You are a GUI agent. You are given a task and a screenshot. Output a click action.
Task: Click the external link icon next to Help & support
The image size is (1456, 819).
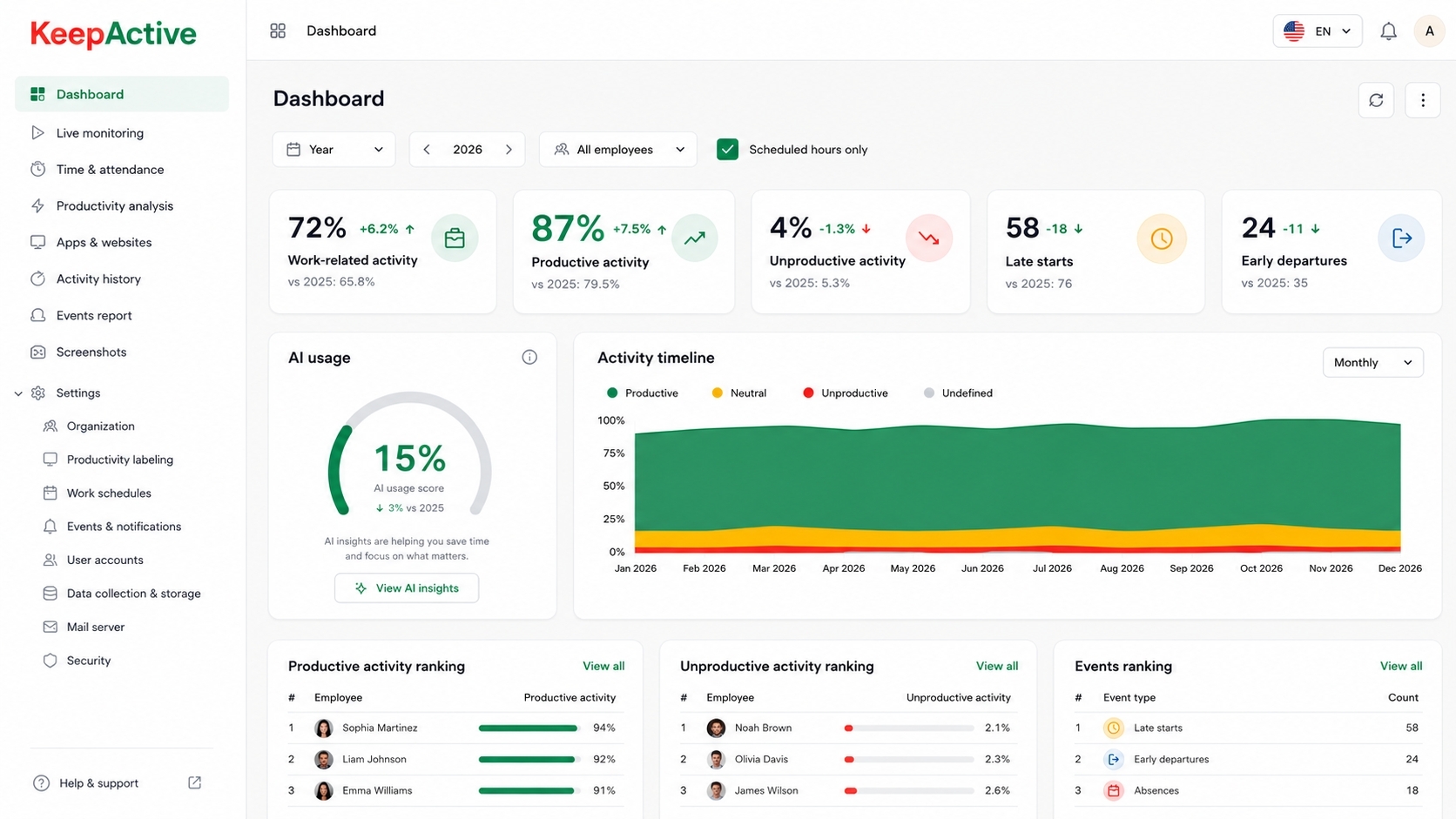tap(195, 782)
